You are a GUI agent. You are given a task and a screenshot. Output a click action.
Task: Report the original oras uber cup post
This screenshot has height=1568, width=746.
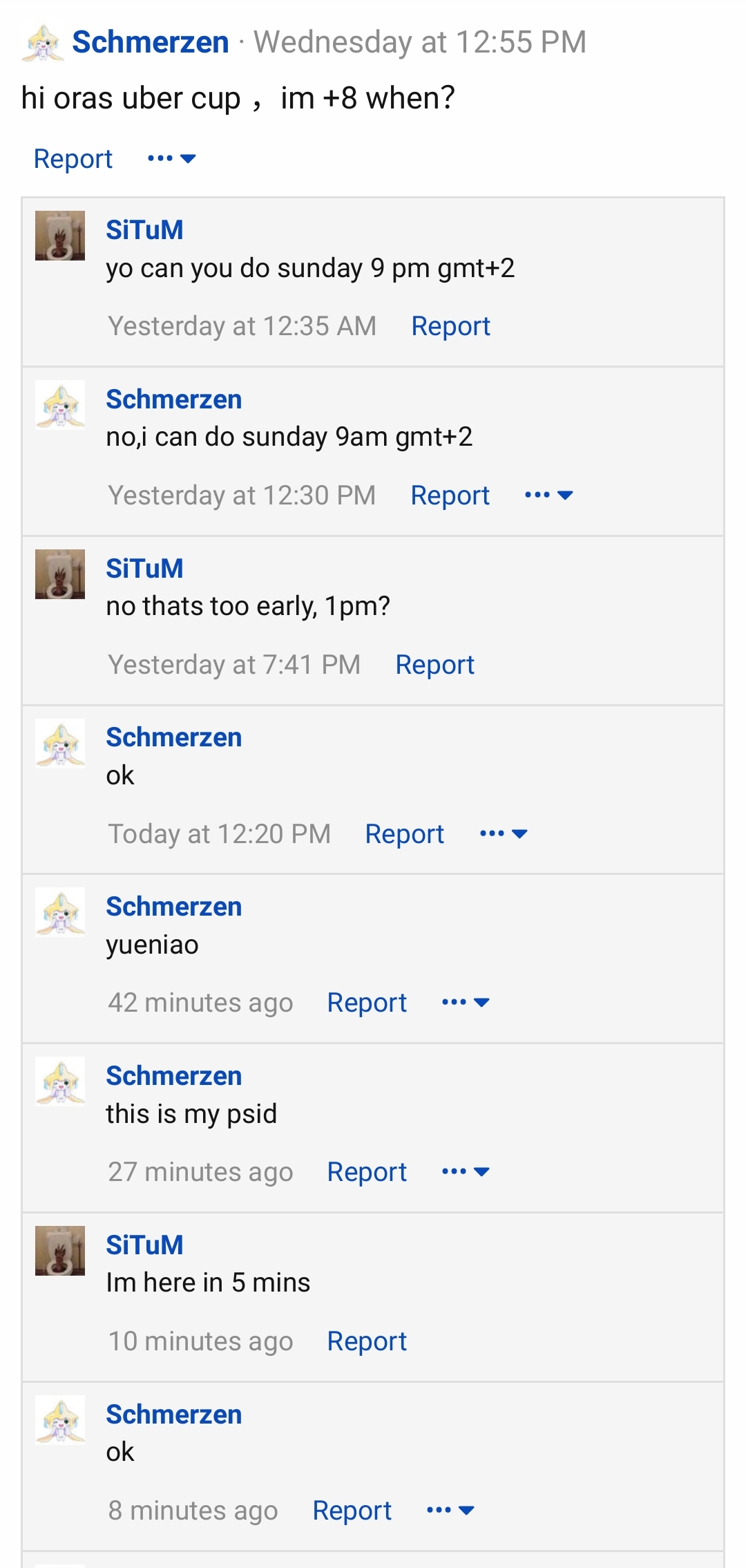click(x=73, y=159)
